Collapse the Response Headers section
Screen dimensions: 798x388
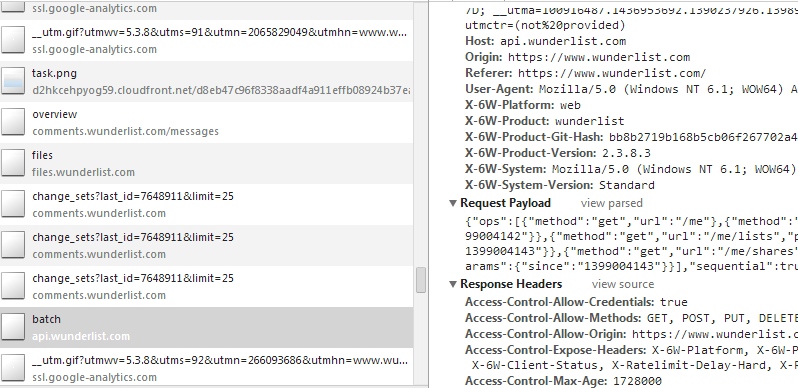(x=452, y=284)
